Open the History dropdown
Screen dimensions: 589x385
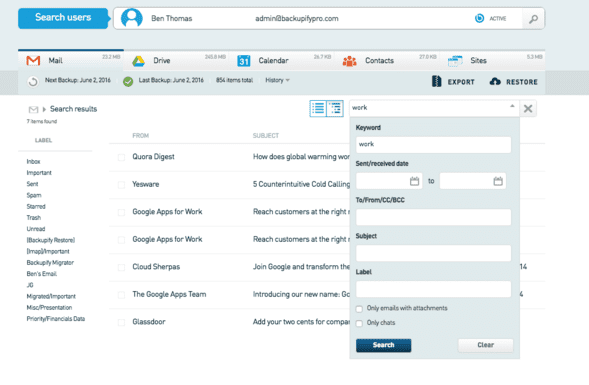pos(277,80)
